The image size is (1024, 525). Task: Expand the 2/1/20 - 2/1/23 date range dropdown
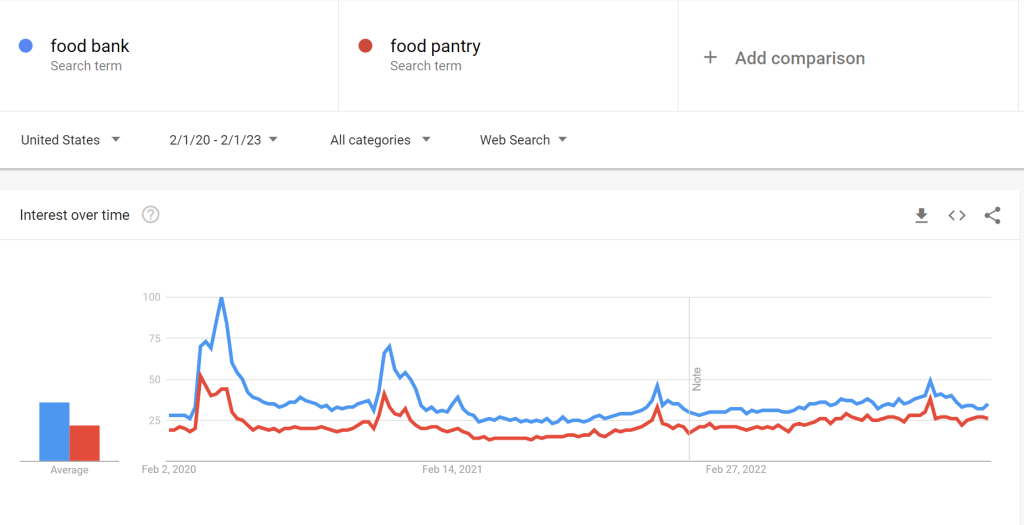pos(223,140)
